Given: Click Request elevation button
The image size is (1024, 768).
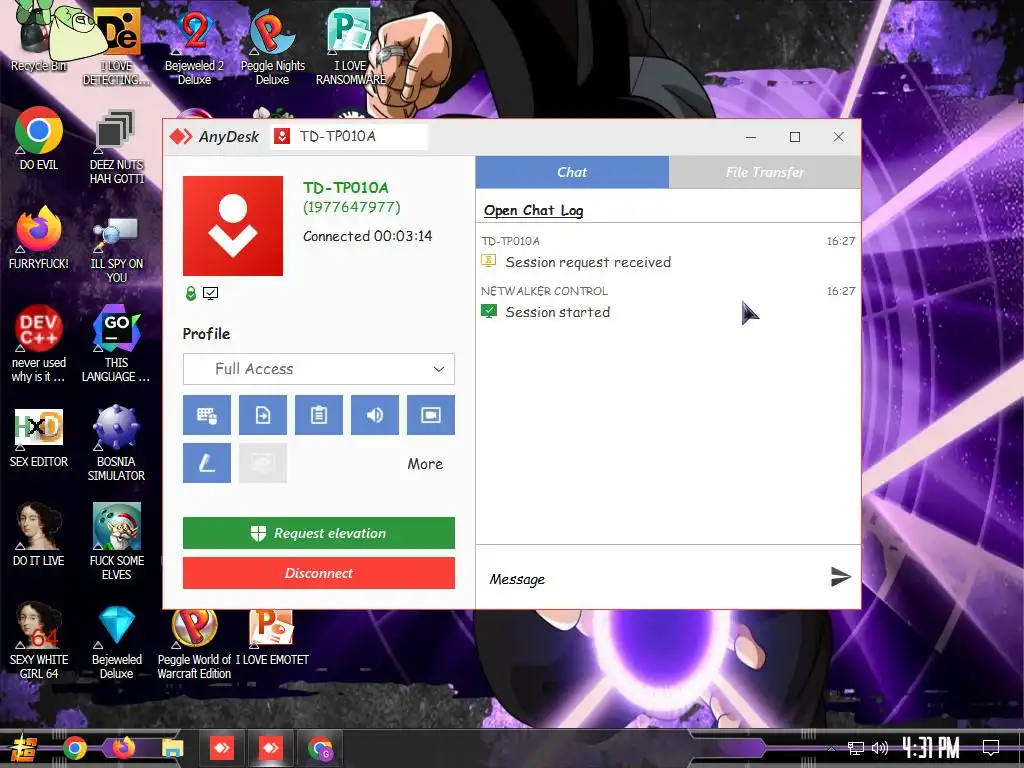Looking at the screenshot, I should tap(319, 533).
